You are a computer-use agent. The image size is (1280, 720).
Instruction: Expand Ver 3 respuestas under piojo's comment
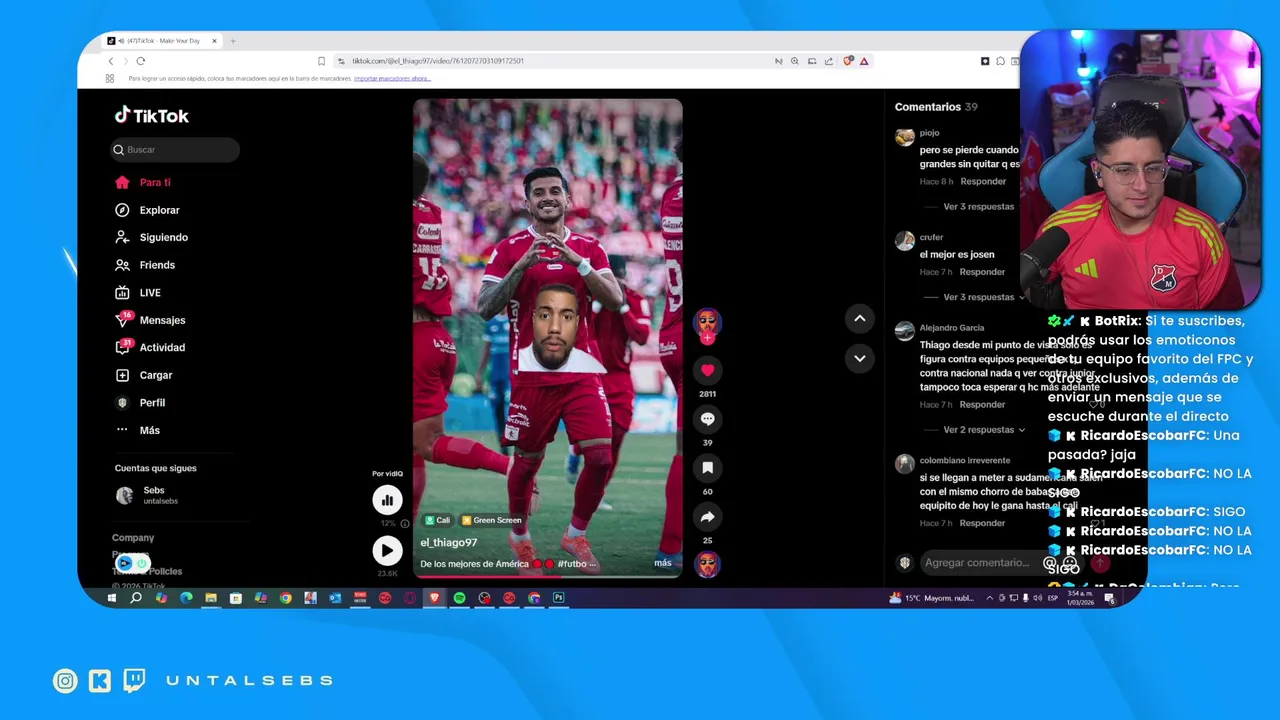pos(979,207)
